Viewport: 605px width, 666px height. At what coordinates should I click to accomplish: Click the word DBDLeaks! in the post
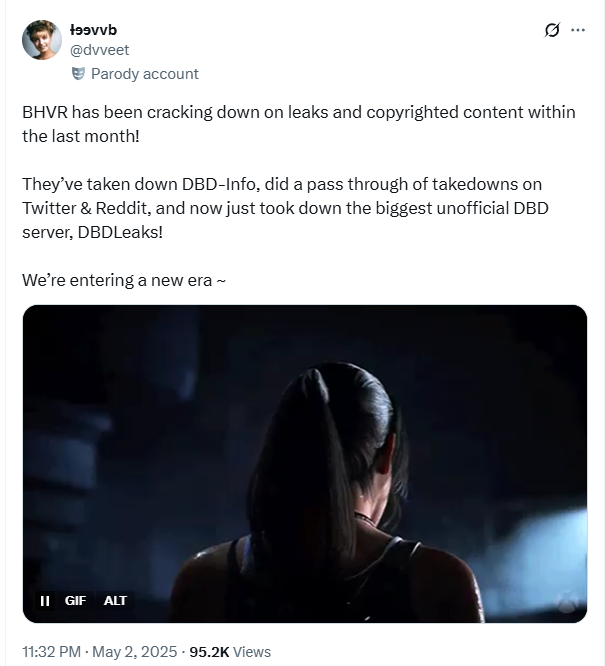click(121, 232)
